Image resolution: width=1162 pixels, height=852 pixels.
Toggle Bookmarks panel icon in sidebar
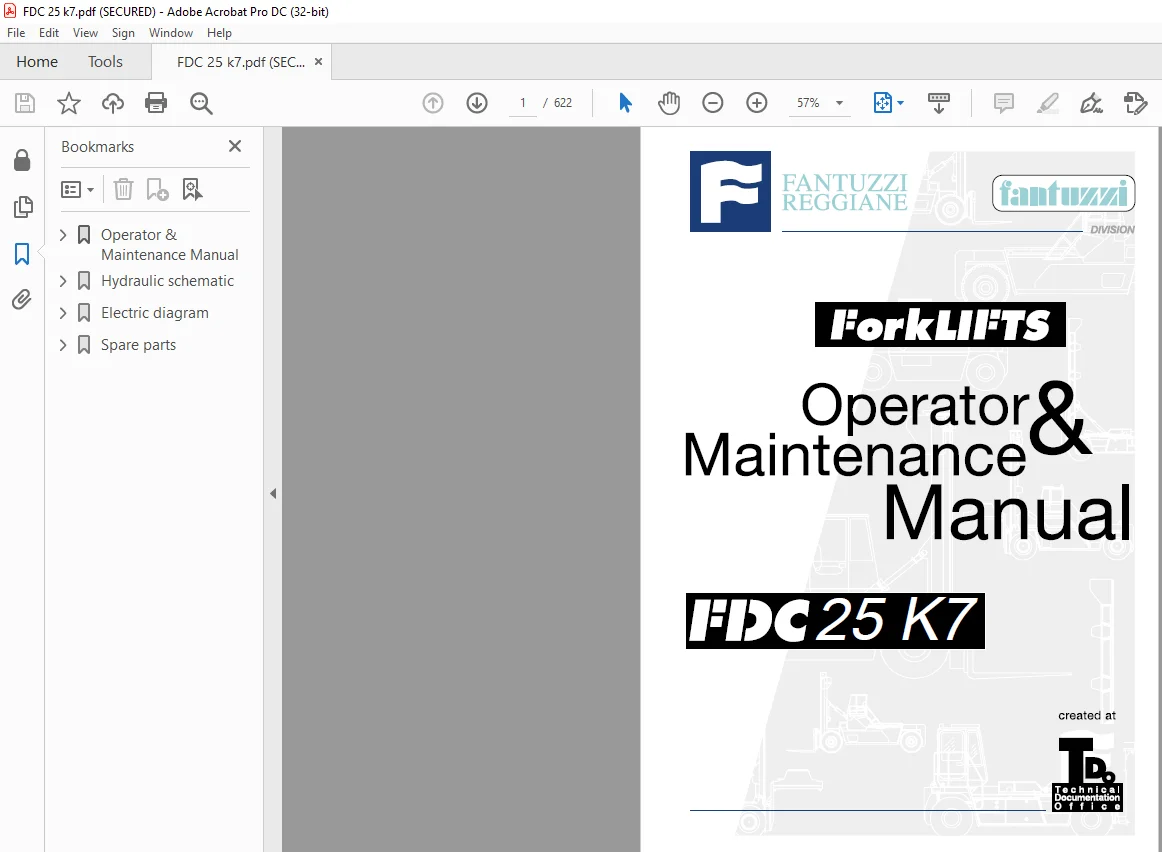coord(22,254)
